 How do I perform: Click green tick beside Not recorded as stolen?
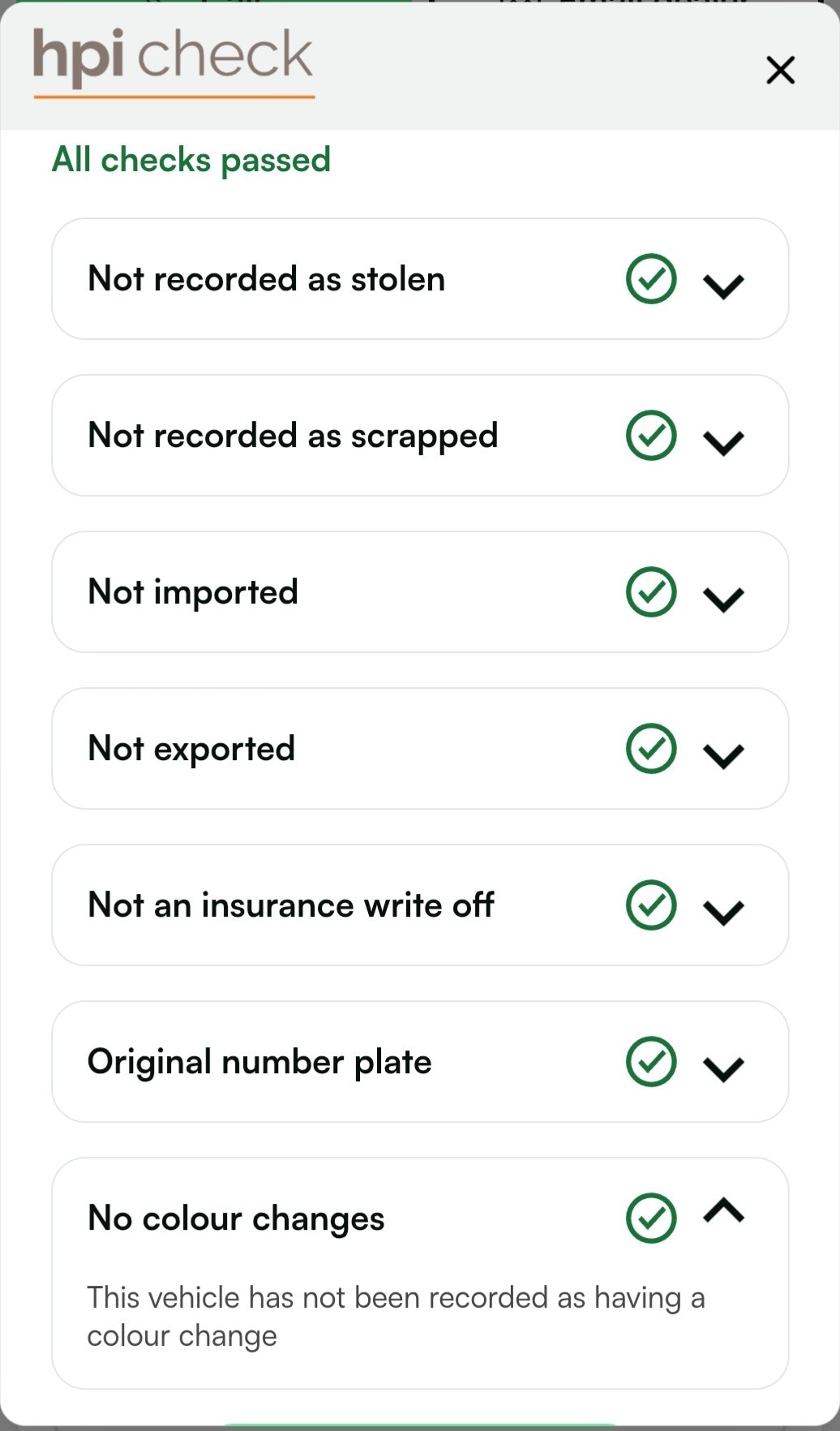[x=651, y=279]
